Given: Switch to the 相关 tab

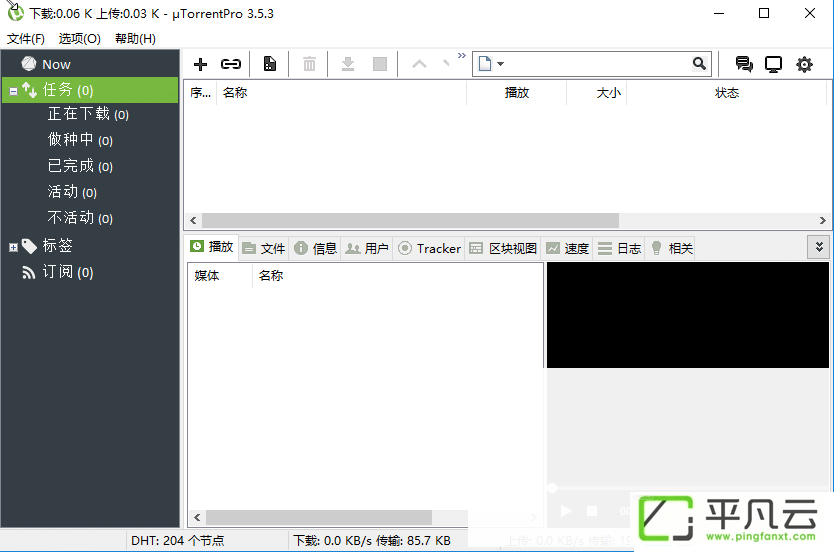Looking at the screenshot, I should coord(671,248).
